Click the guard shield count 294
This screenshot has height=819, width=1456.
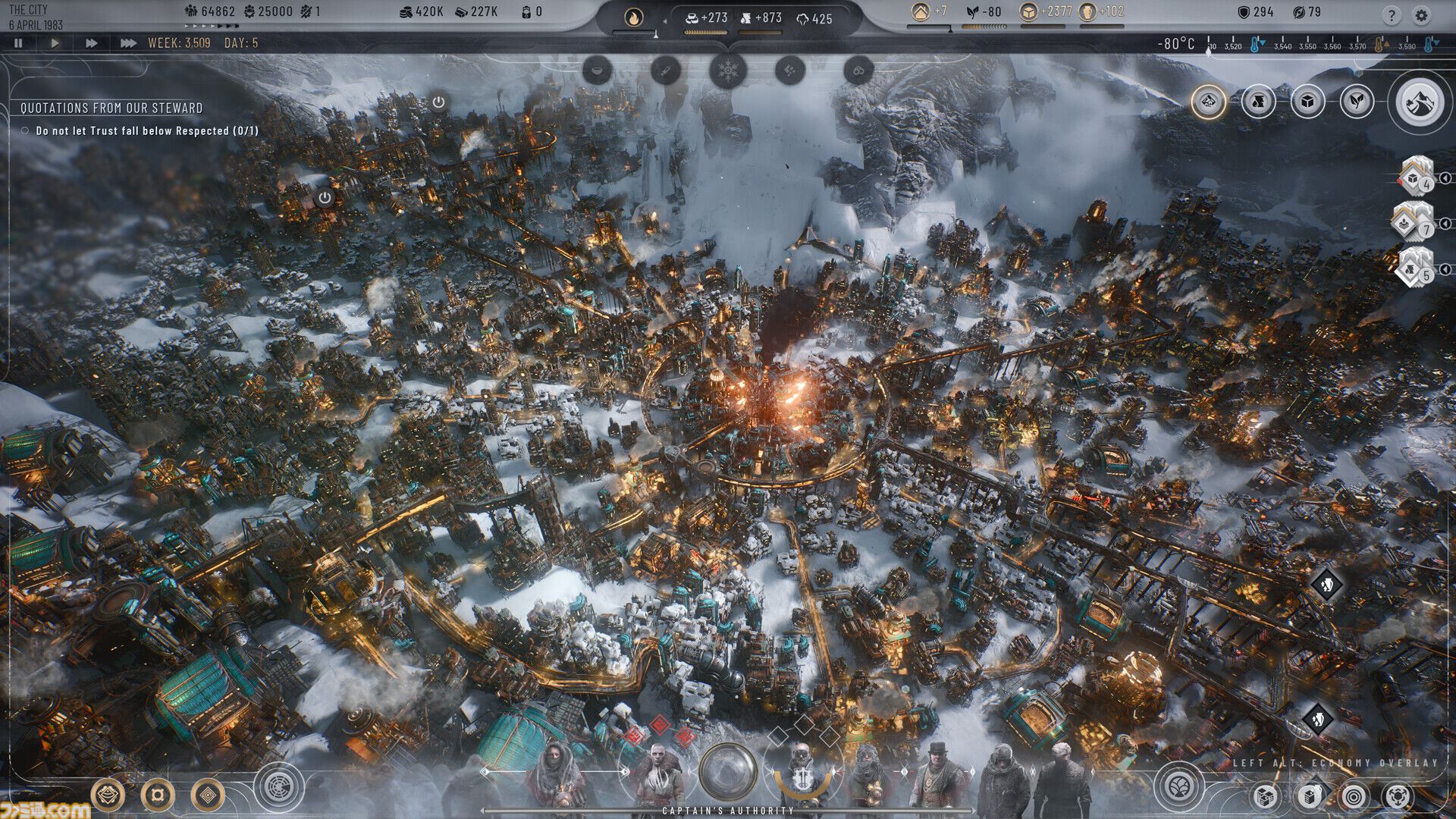click(x=1263, y=12)
